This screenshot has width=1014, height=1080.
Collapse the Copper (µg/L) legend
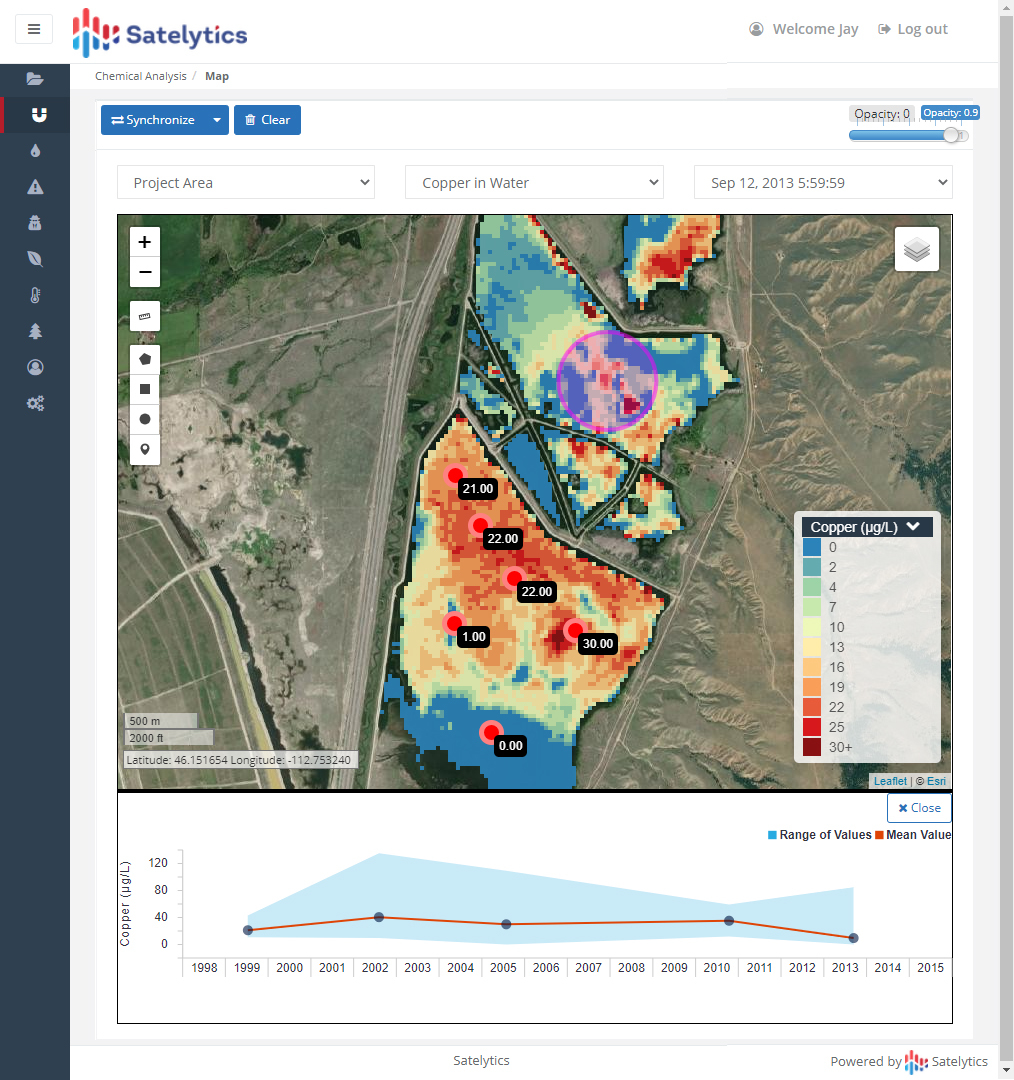(x=913, y=526)
